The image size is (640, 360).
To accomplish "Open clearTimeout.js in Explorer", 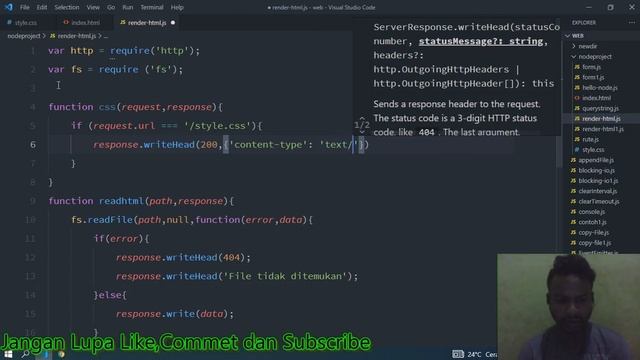I will [599, 201].
